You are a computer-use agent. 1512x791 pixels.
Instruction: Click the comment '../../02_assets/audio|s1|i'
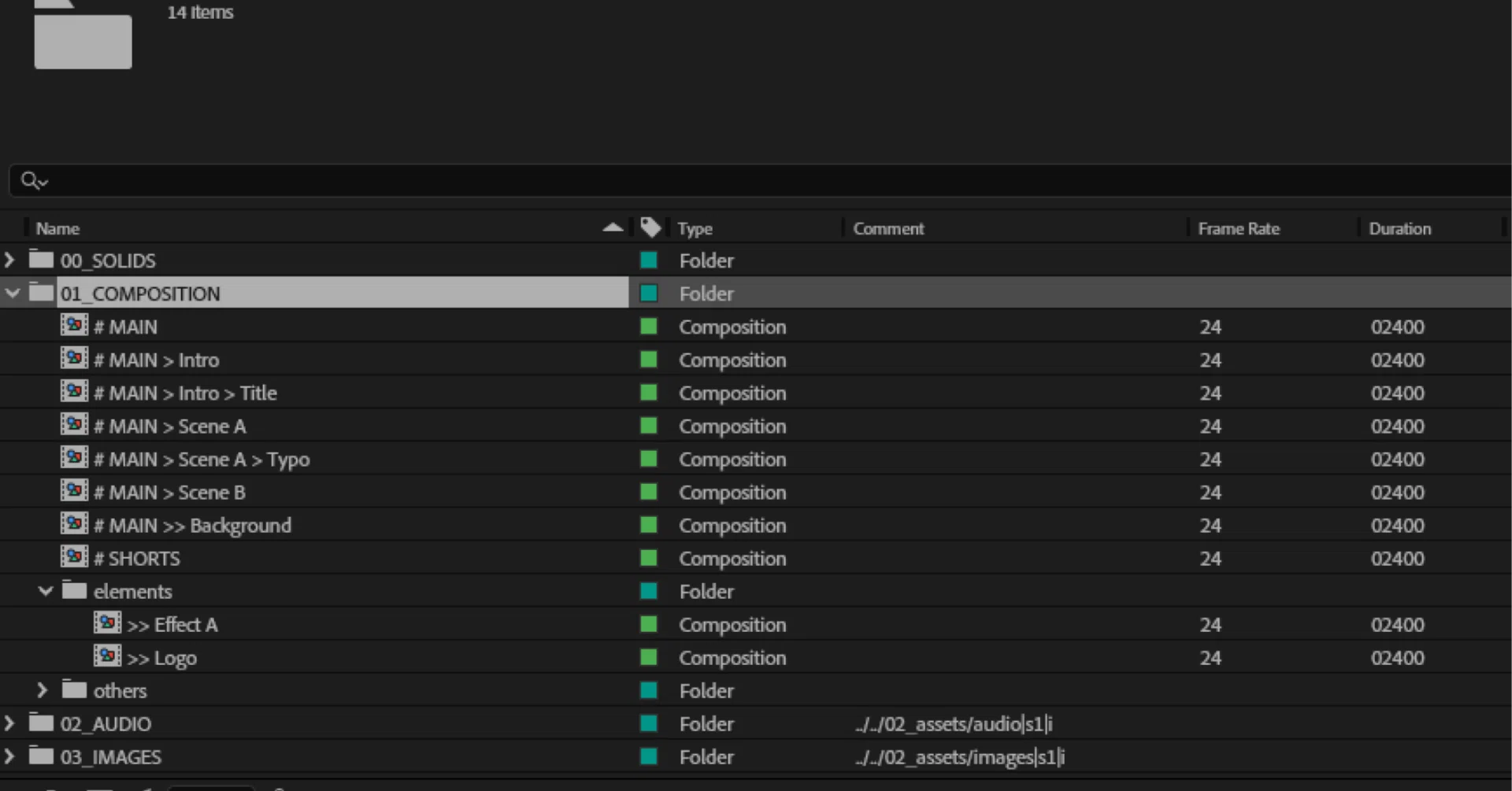click(954, 723)
